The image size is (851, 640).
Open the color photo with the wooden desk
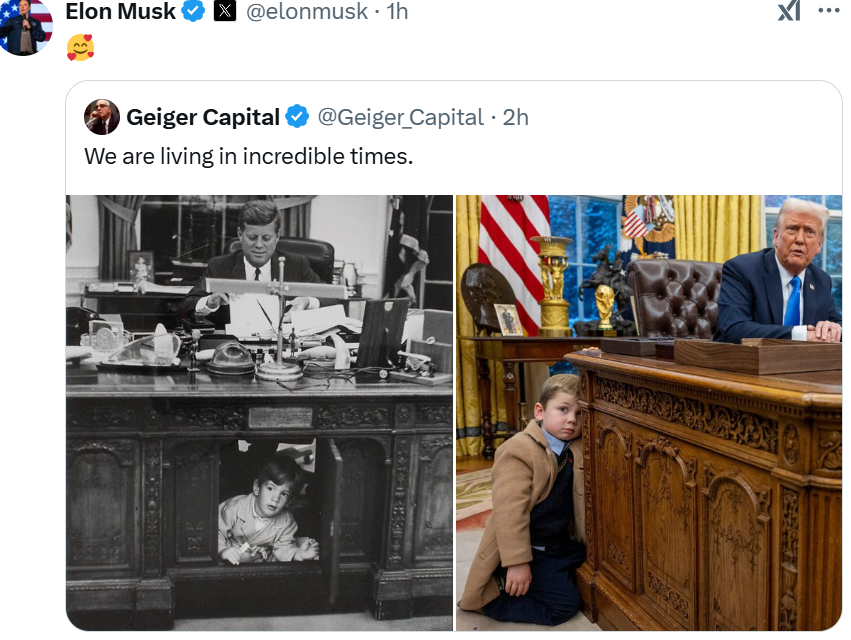tap(649, 412)
